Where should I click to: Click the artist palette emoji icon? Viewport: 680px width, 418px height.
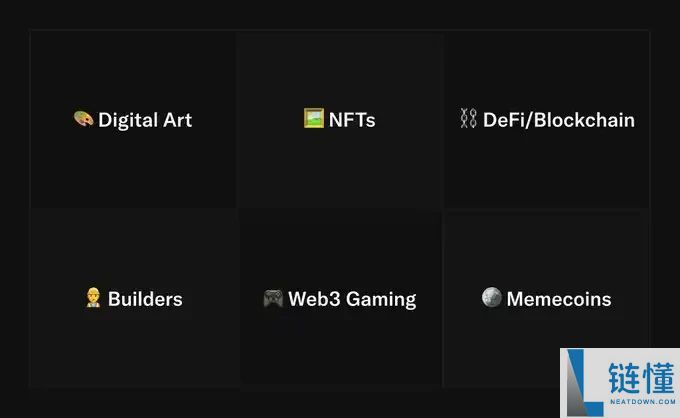tap(83, 119)
